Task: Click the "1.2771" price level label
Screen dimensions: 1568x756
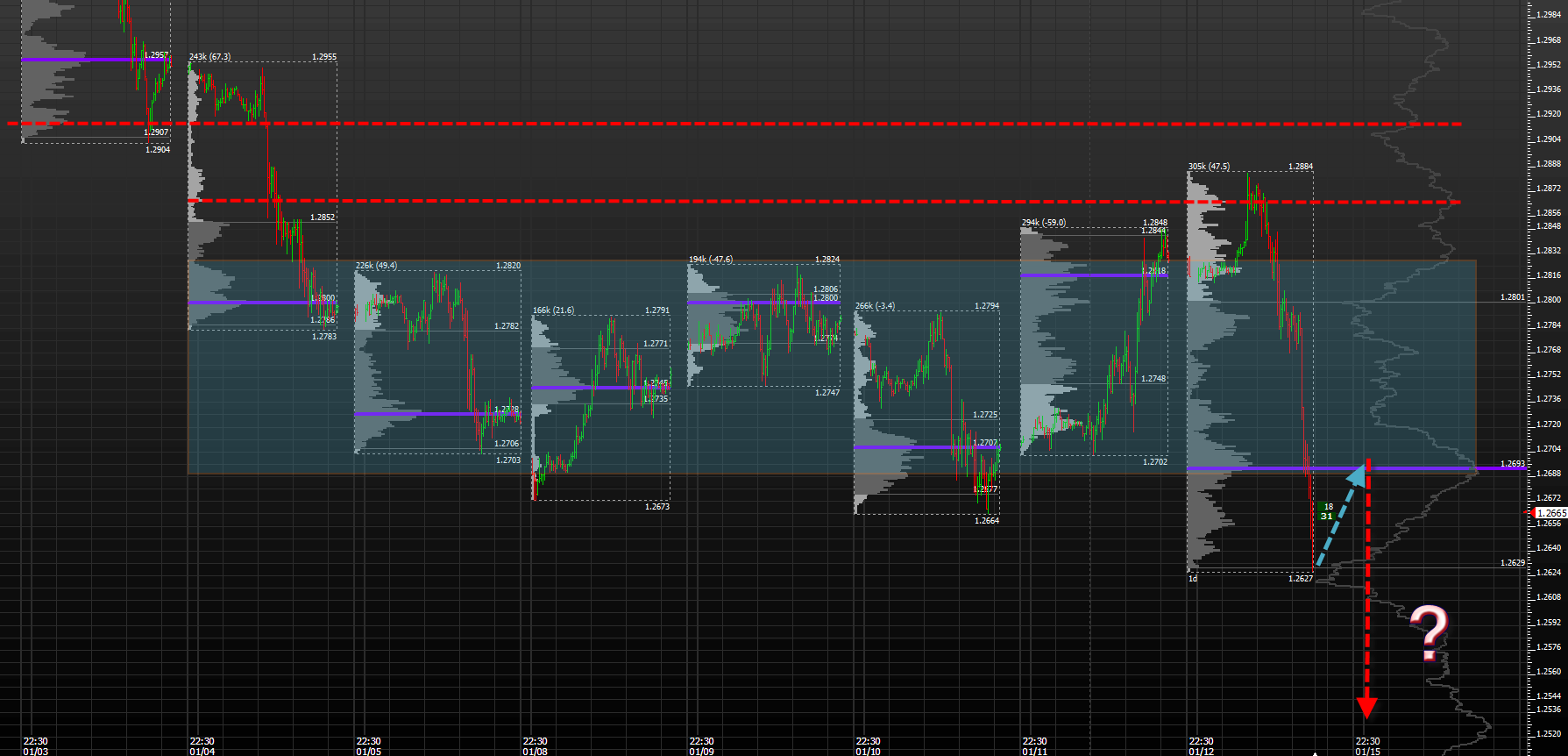Action: tap(656, 344)
